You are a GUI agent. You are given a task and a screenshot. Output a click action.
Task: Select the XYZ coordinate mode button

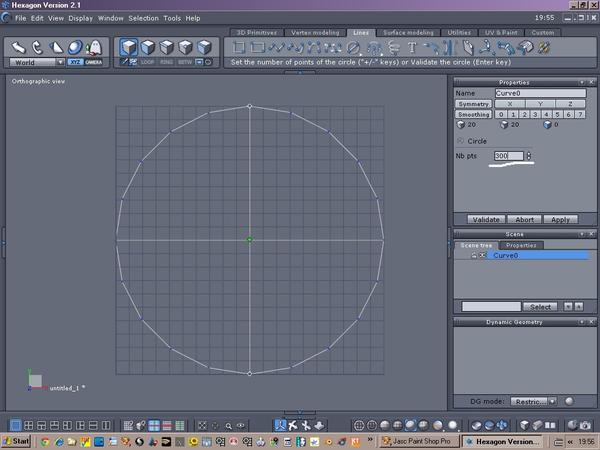[x=75, y=61]
